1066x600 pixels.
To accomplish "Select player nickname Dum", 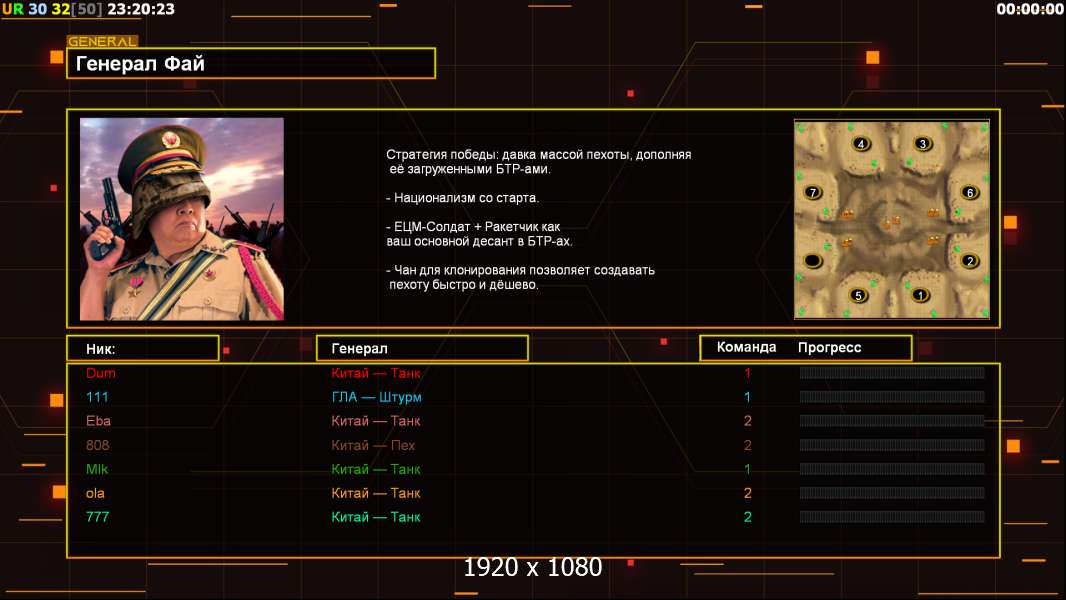I will tap(101, 373).
